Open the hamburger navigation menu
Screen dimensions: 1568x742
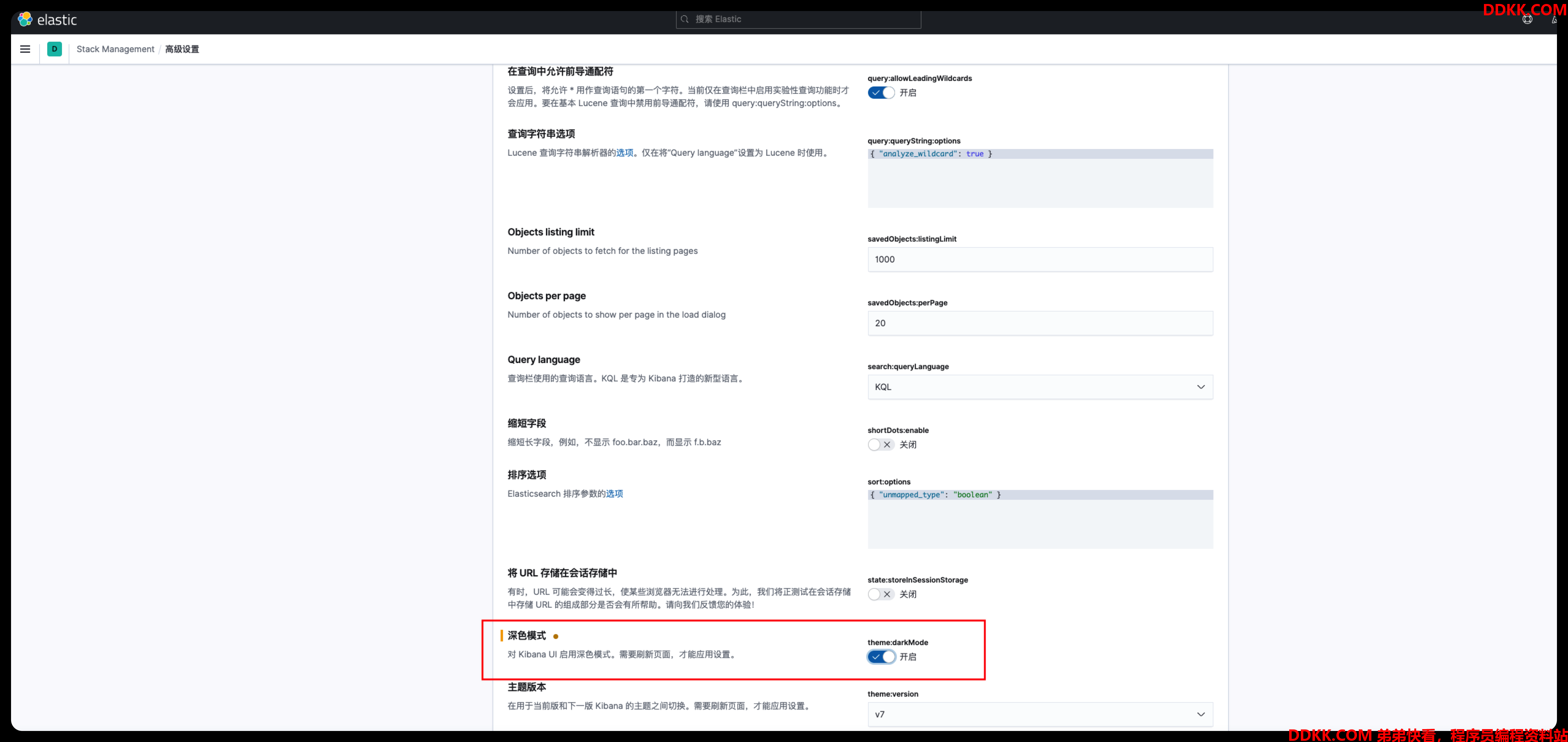pos(25,49)
